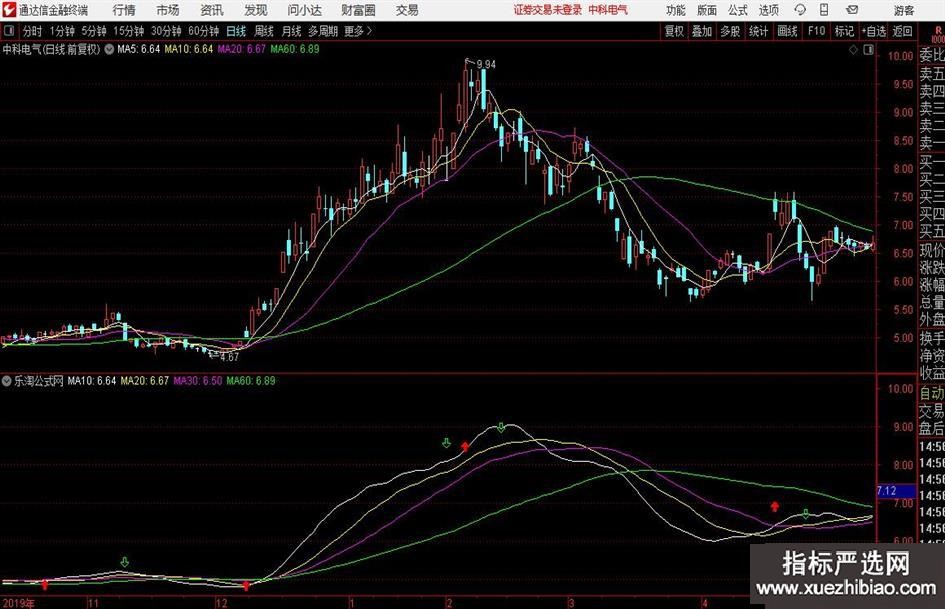Click the 复权 toolbar button
This screenshot has height=609, width=945.
[x=674, y=31]
